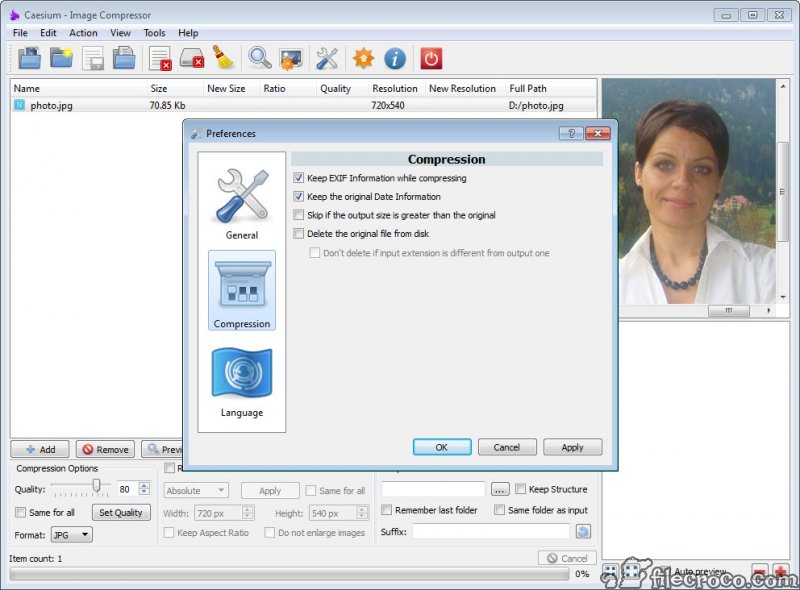Select the Language preferences category
Viewport: 800px width, 590px height.
(242, 382)
